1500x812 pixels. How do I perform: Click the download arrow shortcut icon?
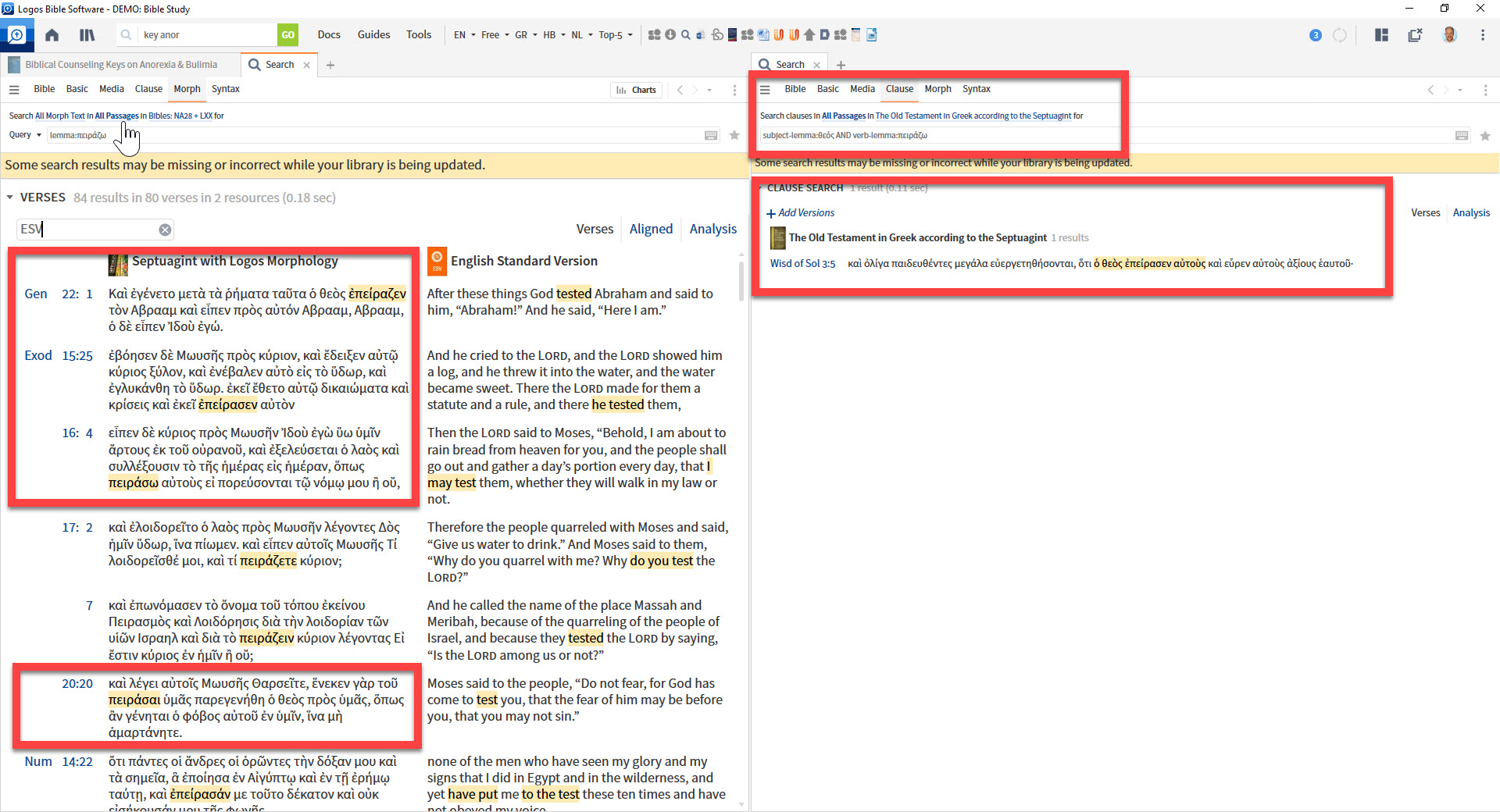point(670,34)
